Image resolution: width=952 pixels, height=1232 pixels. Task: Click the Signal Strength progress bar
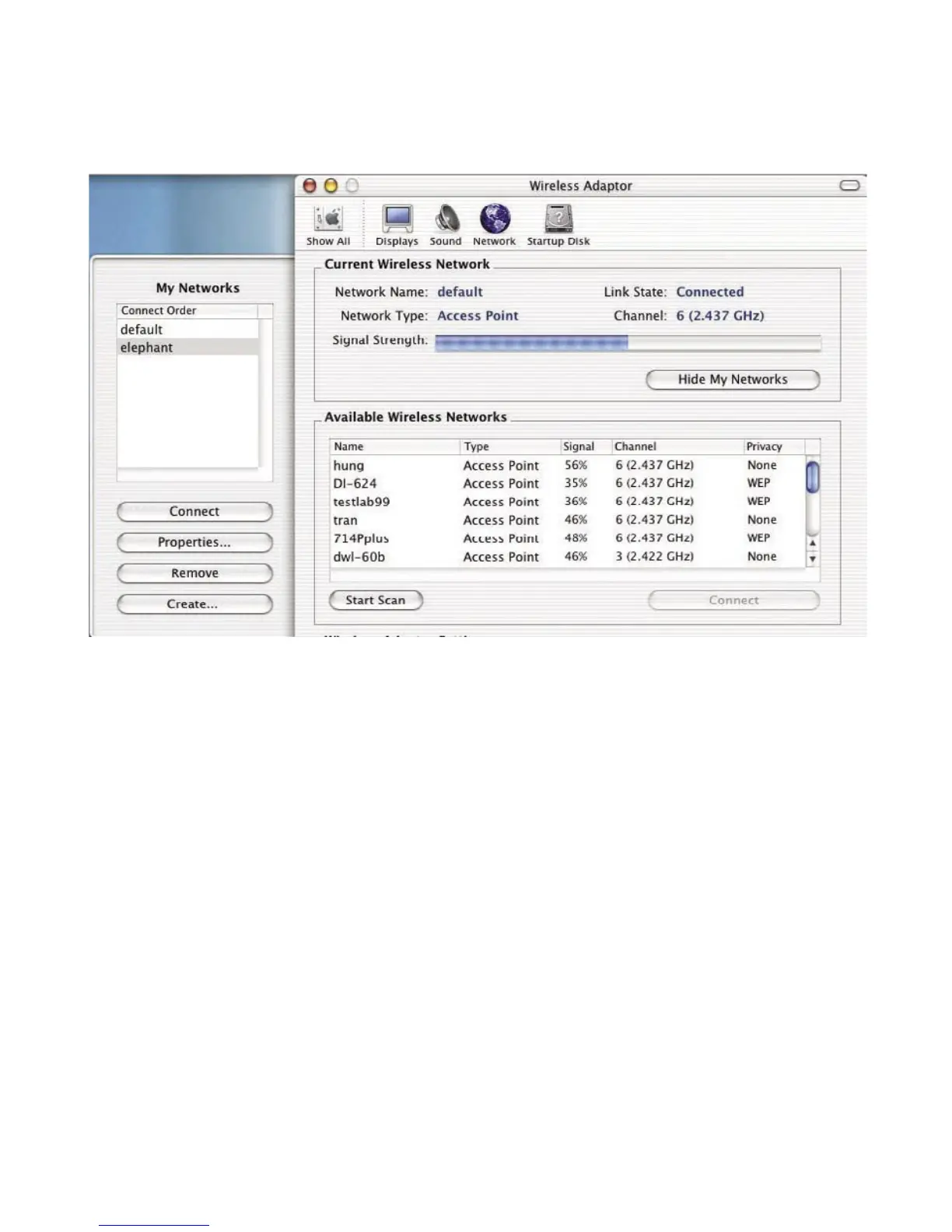(628, 343)
